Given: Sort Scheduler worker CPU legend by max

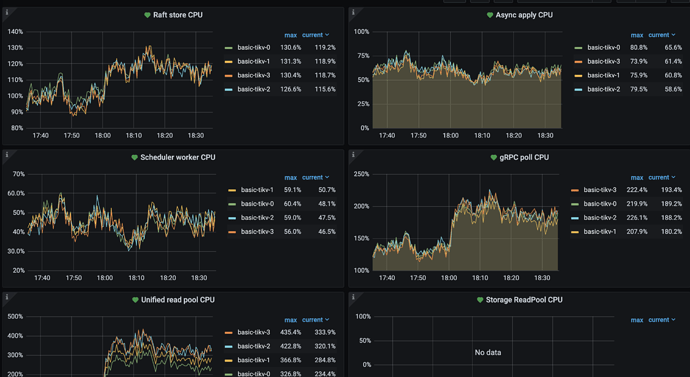Looking at the screenshot, I should (290, 178).
